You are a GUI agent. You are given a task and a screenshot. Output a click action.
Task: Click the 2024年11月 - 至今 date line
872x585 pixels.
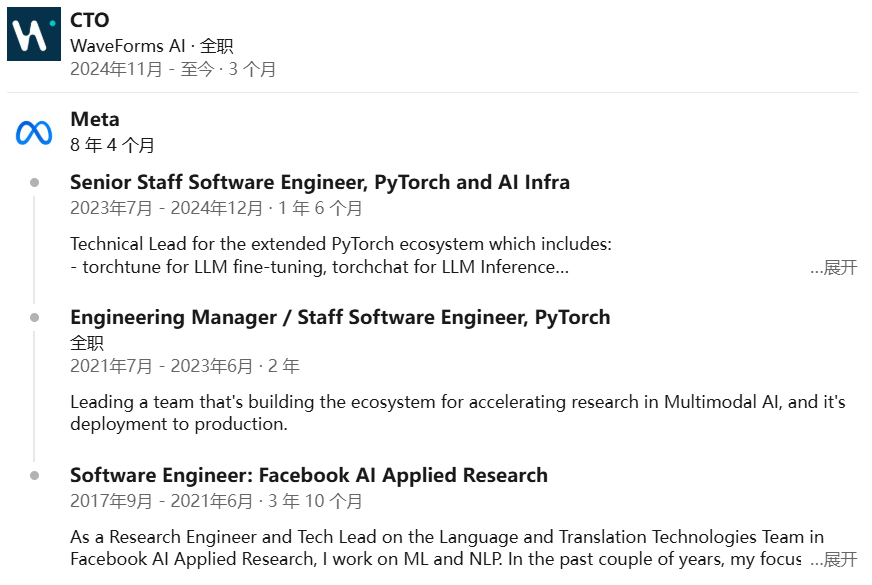[172, 70]
